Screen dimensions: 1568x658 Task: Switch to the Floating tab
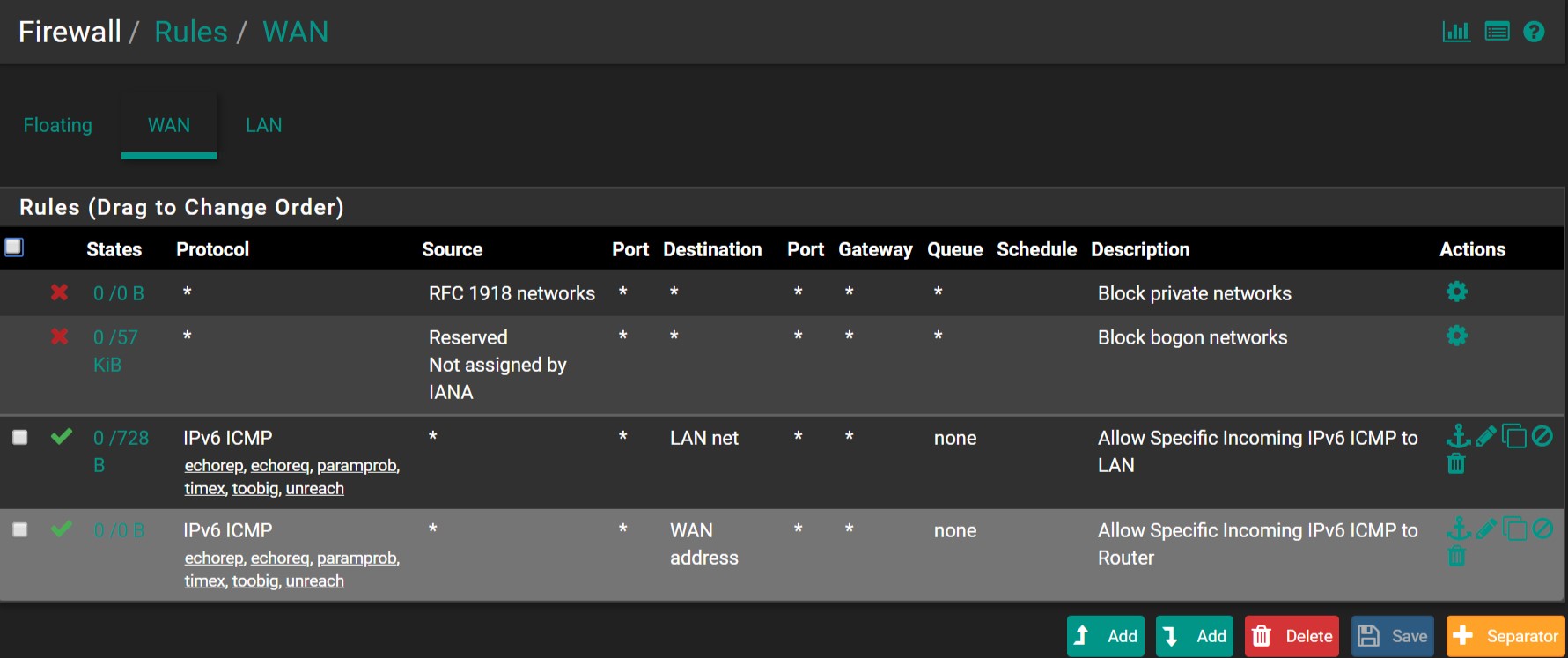click(57, 125)
